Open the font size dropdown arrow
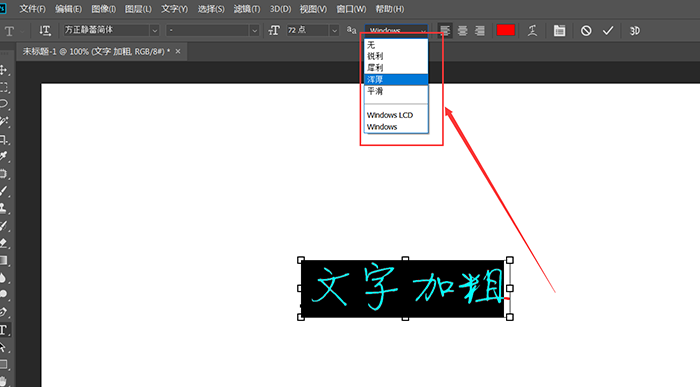 click(334, 30)
